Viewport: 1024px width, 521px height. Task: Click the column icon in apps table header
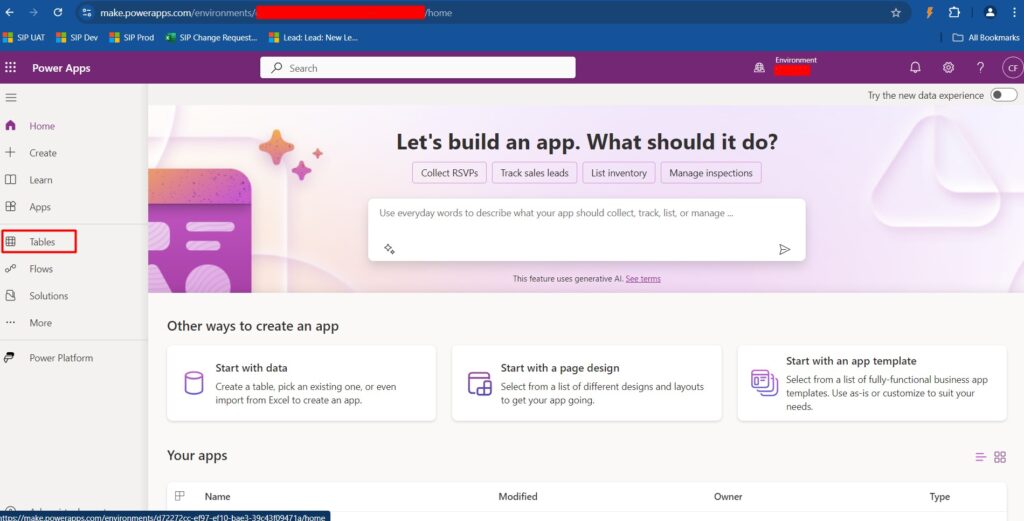pyautogui.click(x=180, y=496)
